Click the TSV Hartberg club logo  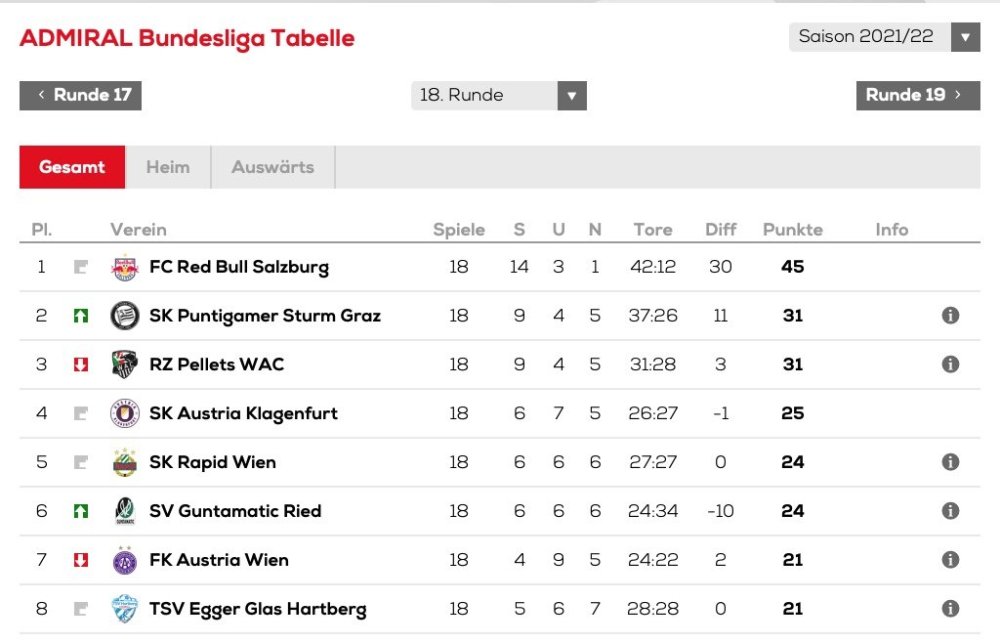tap(124, 608)
